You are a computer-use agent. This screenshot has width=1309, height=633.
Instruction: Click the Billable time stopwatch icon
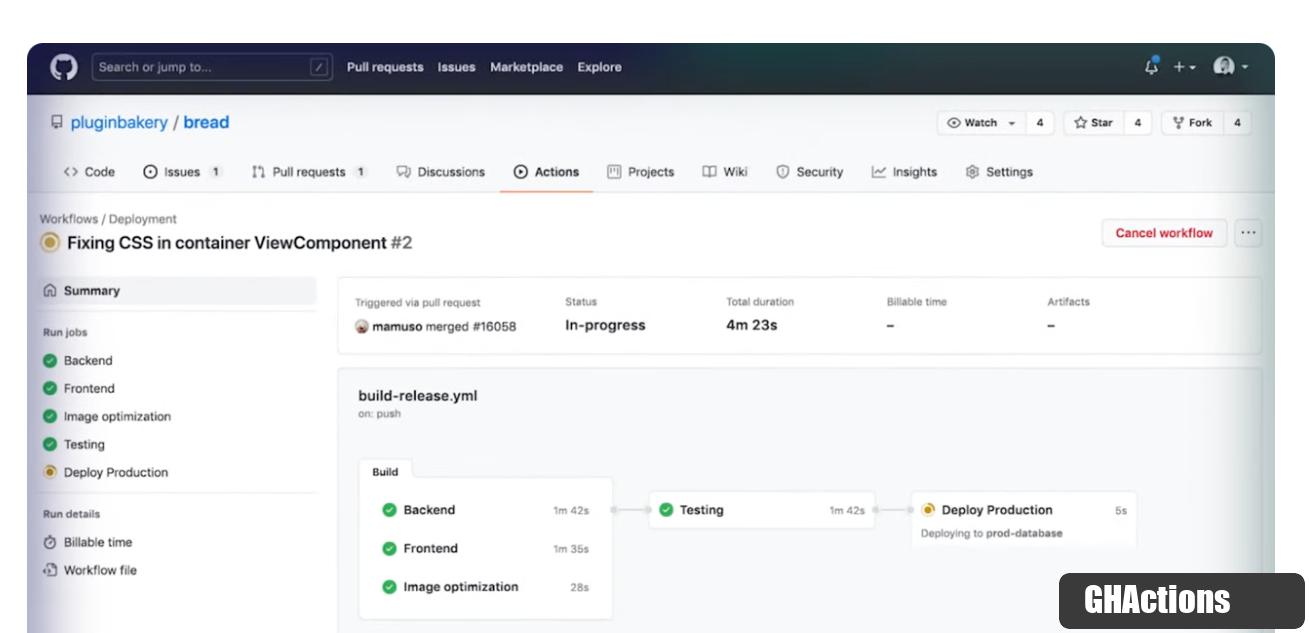[x=50, y=543]
